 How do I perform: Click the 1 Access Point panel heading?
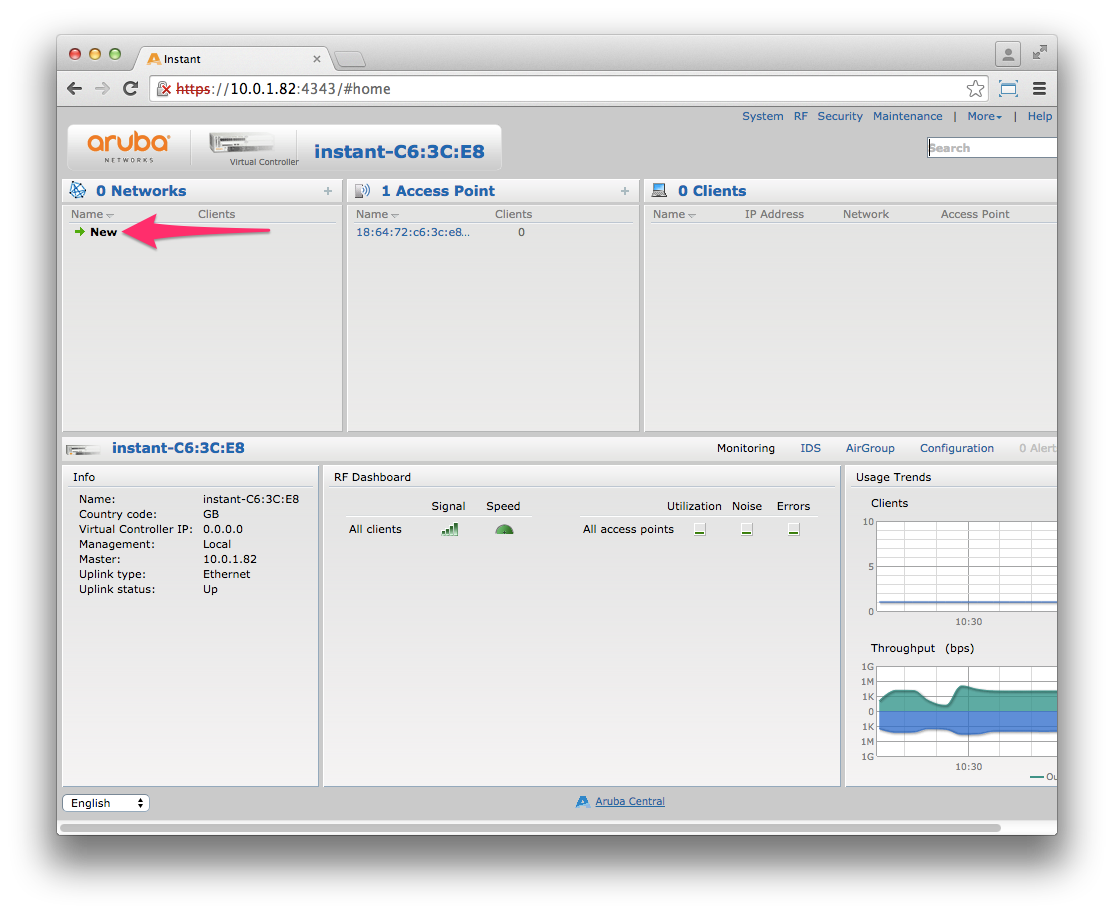[x=438, y=190]
